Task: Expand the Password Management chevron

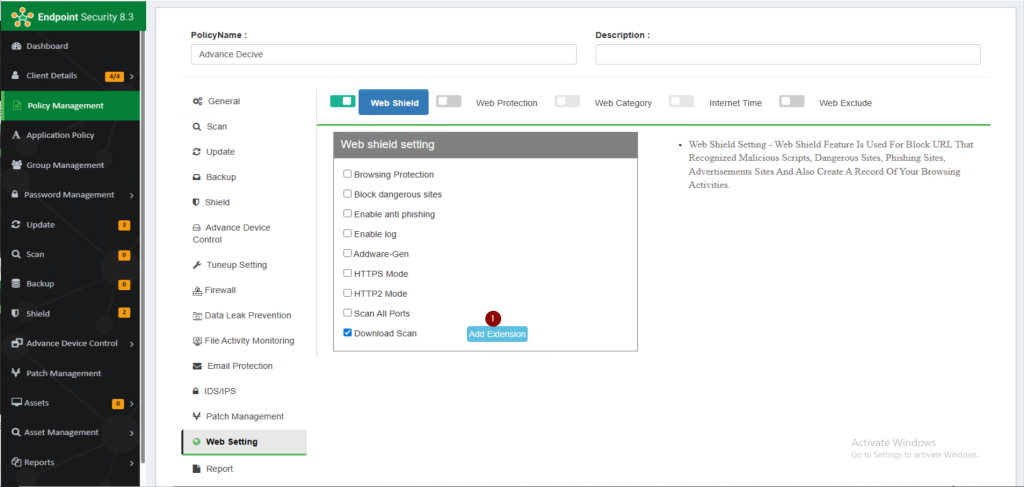Action: coord(132,195)
